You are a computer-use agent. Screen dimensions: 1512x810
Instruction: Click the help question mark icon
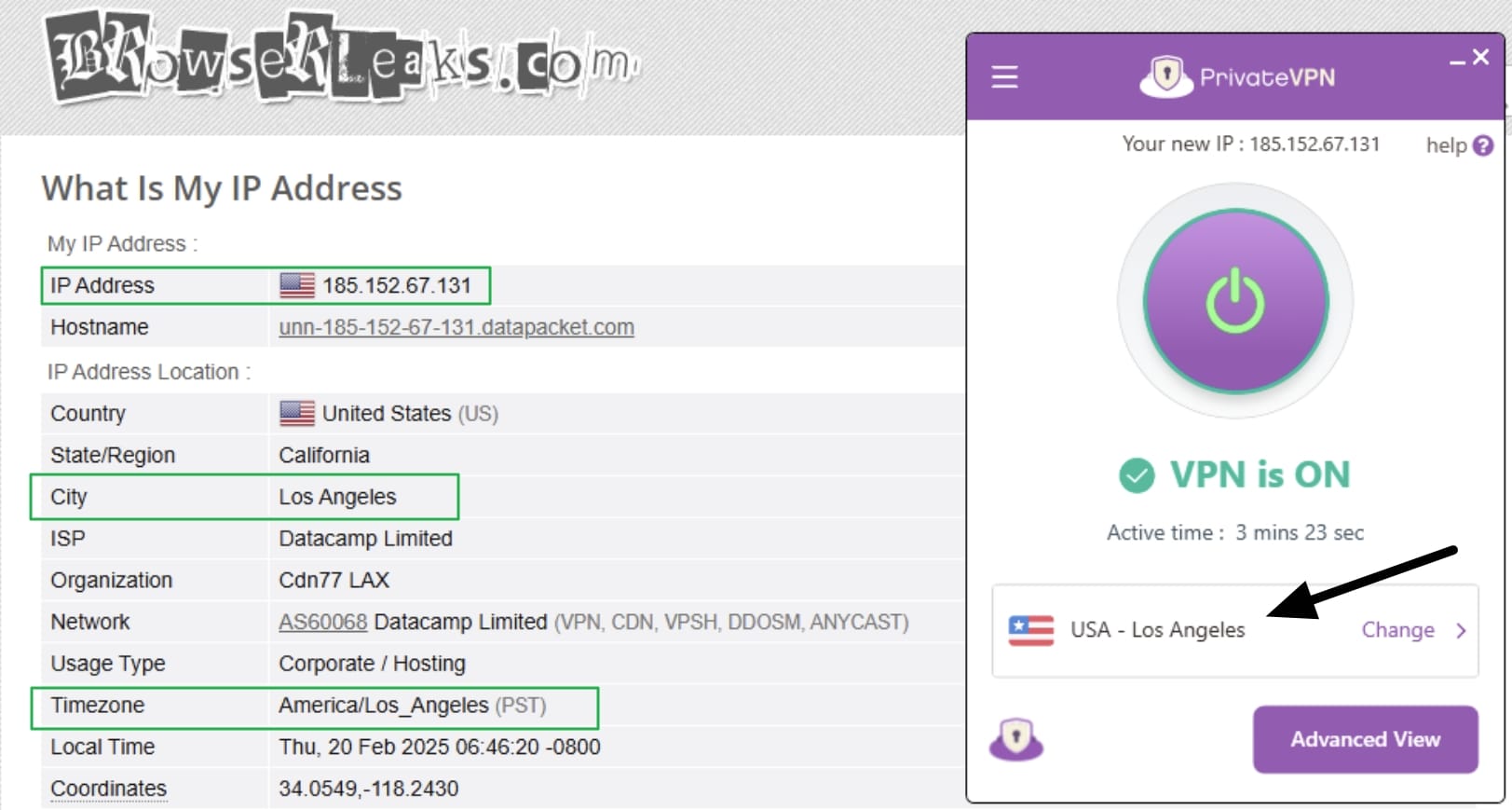(1483, 145)
